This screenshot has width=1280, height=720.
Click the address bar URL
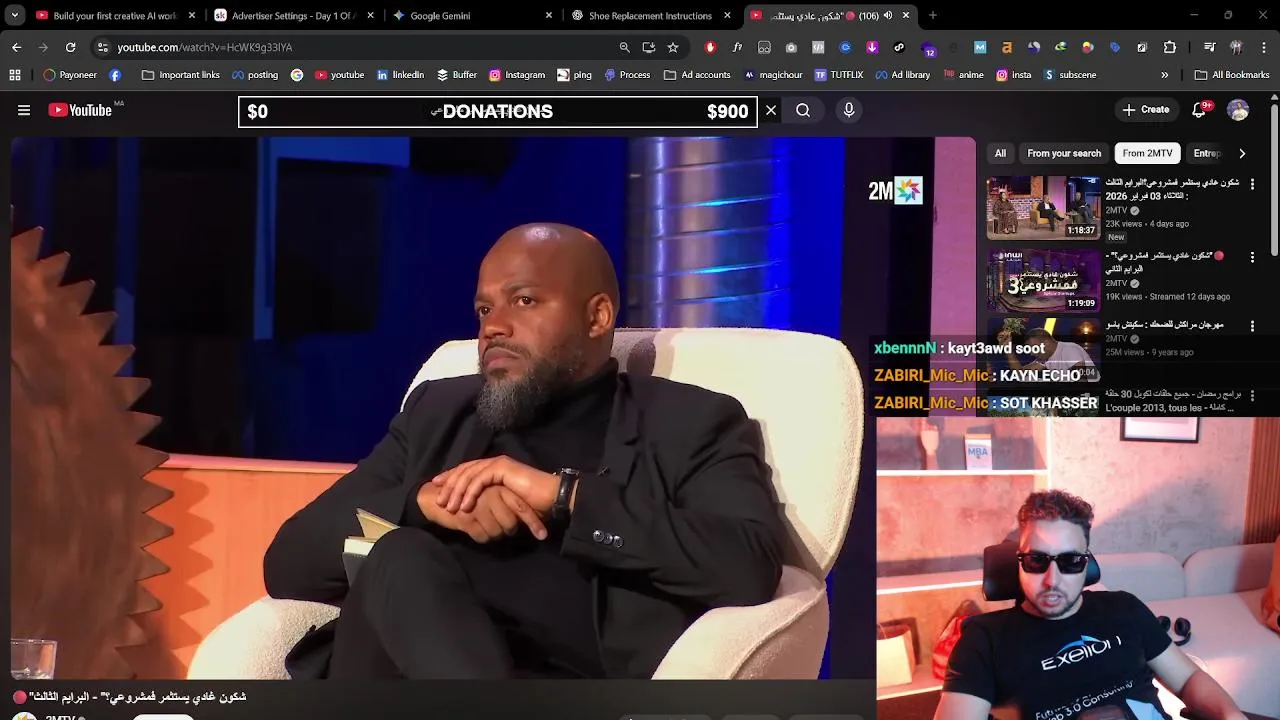[x=205, y=47]
